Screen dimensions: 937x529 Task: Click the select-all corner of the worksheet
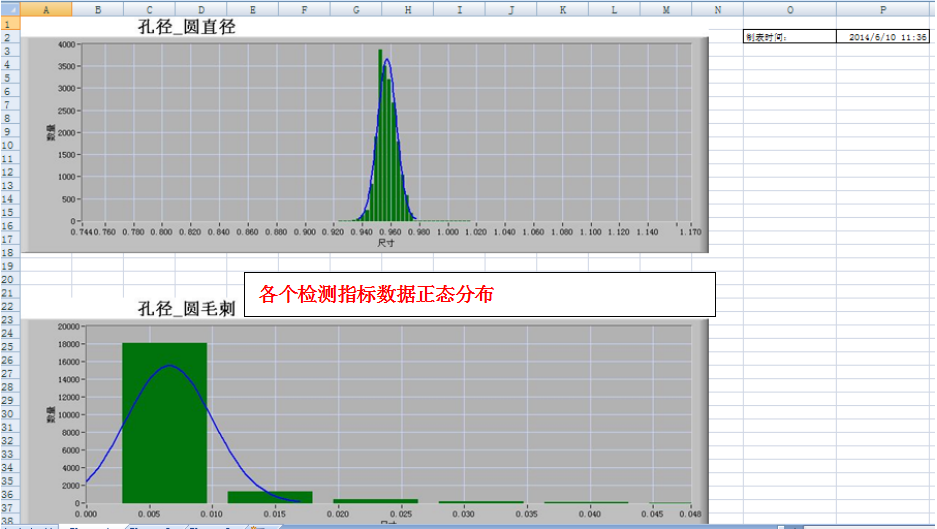click(10, 9)
